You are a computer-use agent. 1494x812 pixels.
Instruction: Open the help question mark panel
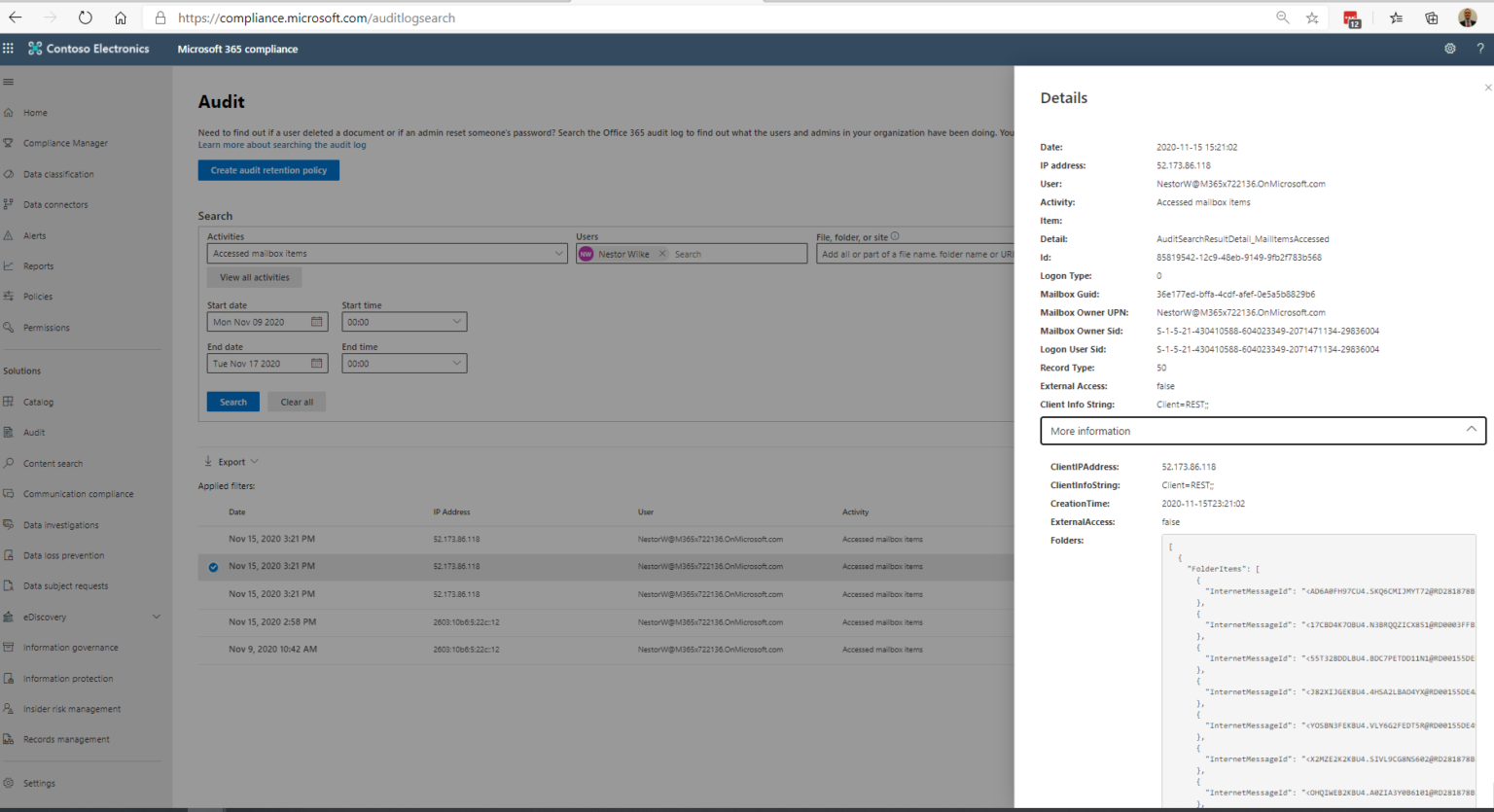1479,48
